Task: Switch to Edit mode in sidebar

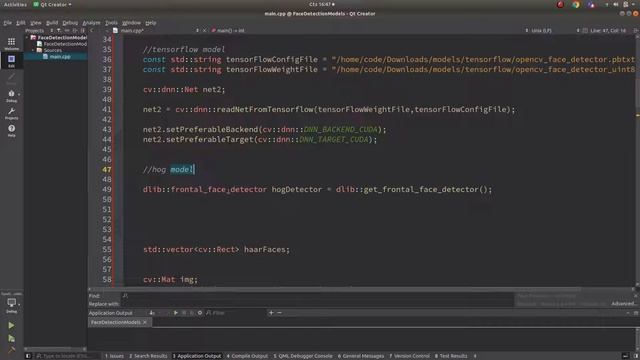Action: tap(11, 61)
